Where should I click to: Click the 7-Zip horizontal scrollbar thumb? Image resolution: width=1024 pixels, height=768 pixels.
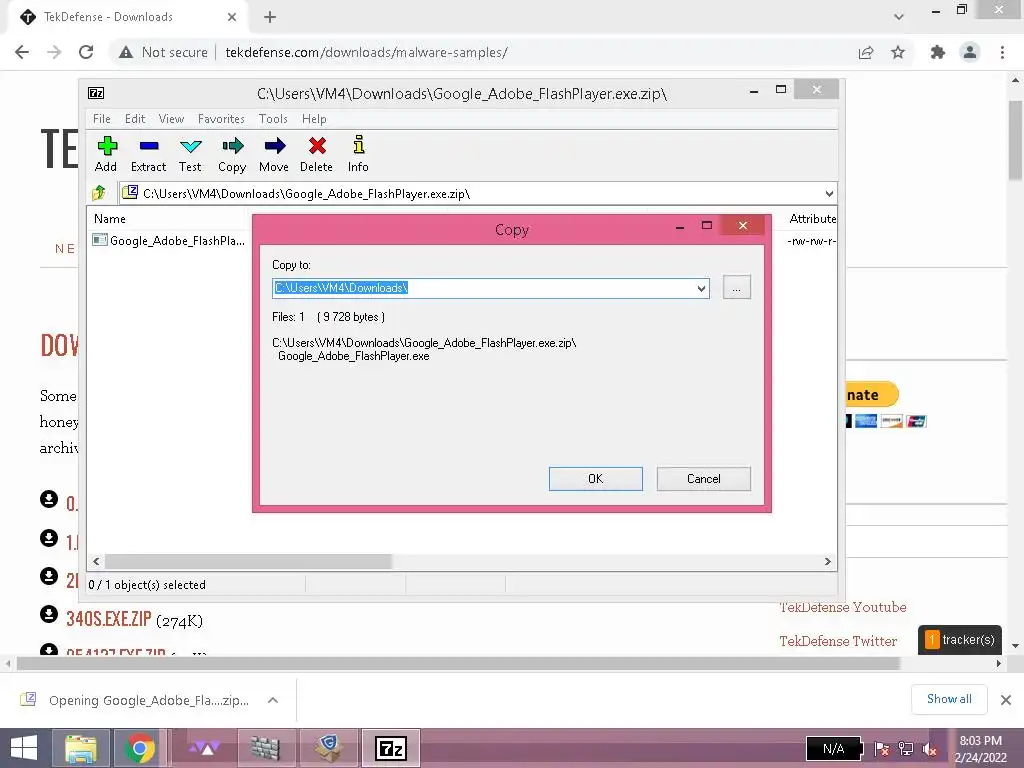pos(248,561)
